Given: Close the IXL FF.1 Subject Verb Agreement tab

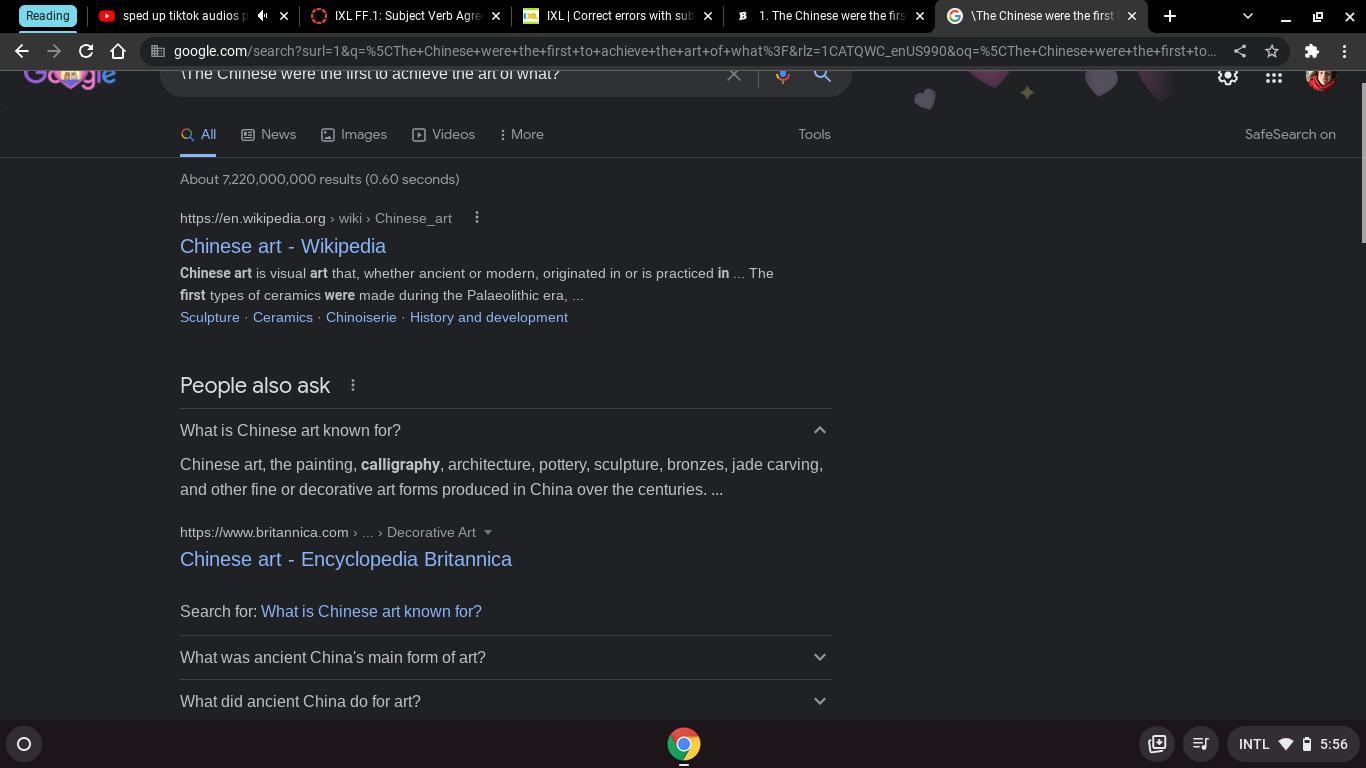Looking at the screenshot, I should 496,16.
